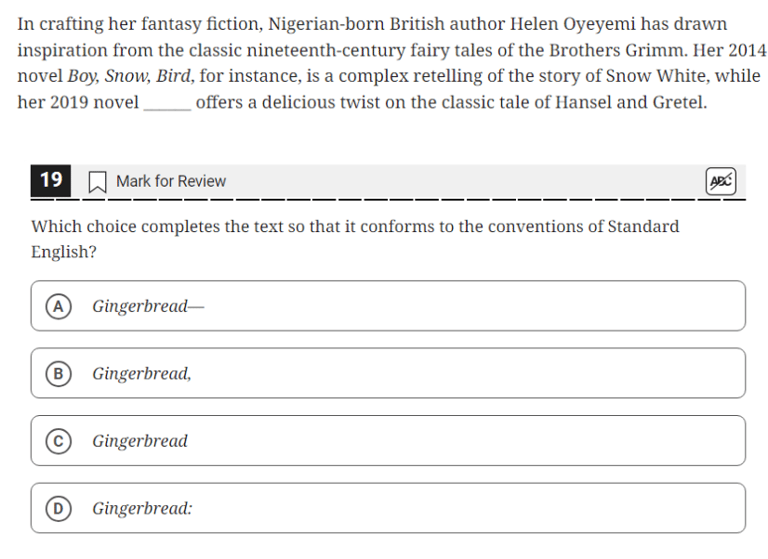Image resolution: width=768 pixels, height=559 pixels.
Task: Click the bookmark icon beside Mark for Review
Action: click(x=98, y=182)
